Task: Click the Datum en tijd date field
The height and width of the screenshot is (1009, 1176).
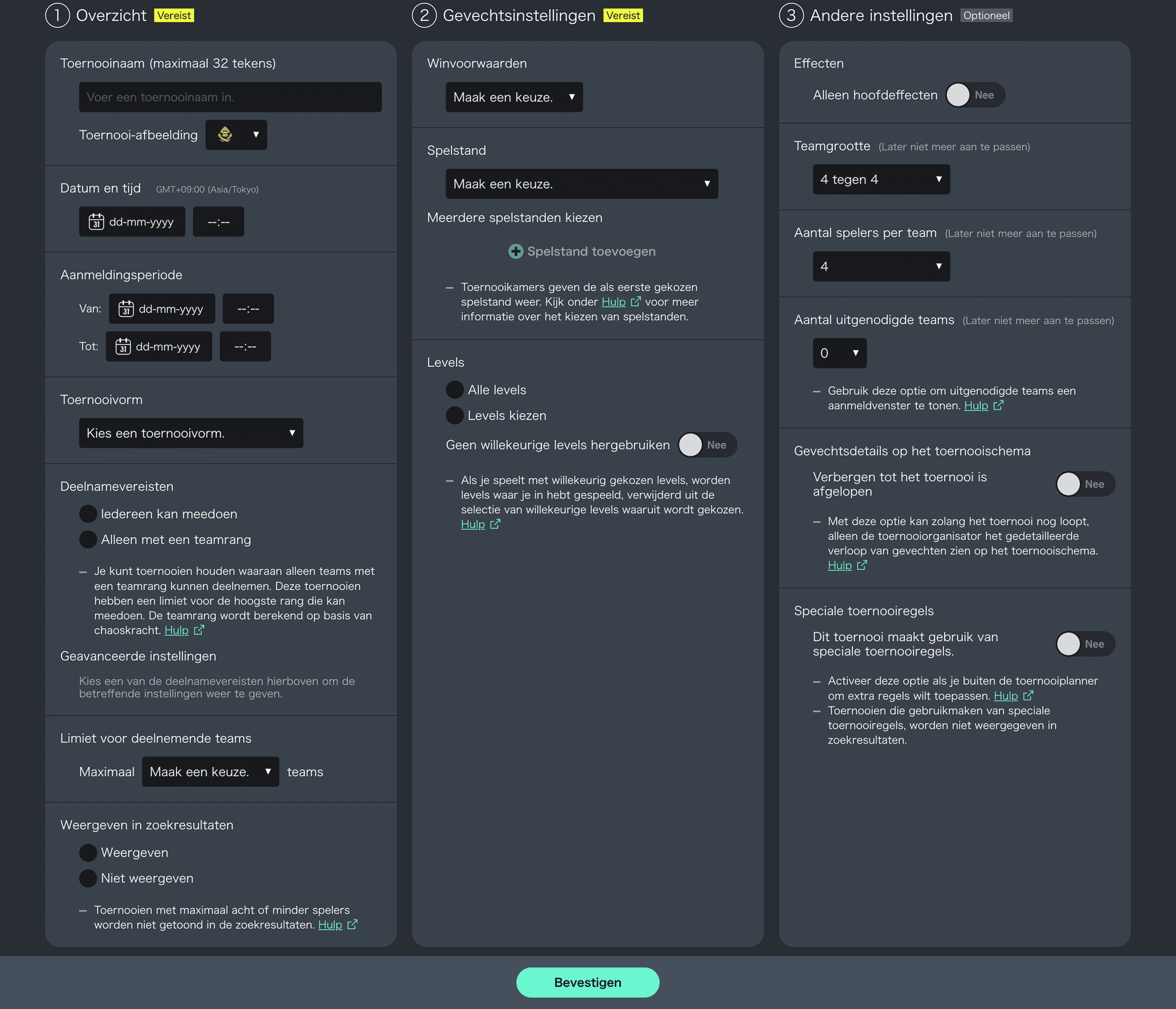Action: click(x=132, y=221)
